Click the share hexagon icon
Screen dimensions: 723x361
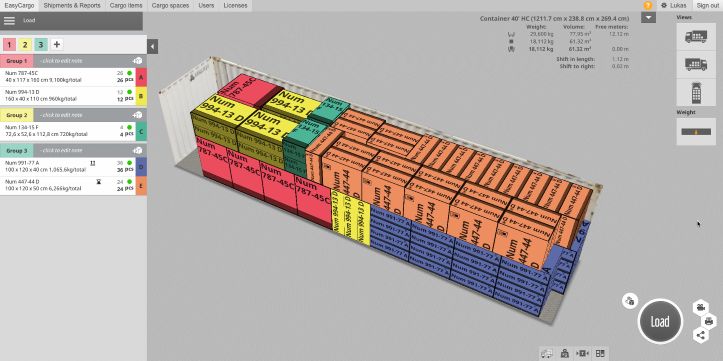[700, 335]
